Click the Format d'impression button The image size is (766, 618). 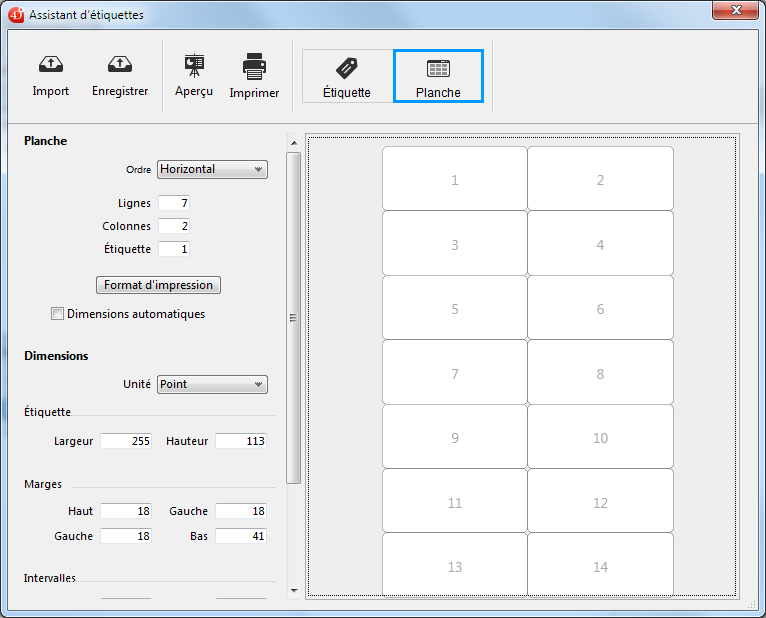[158, 285]
